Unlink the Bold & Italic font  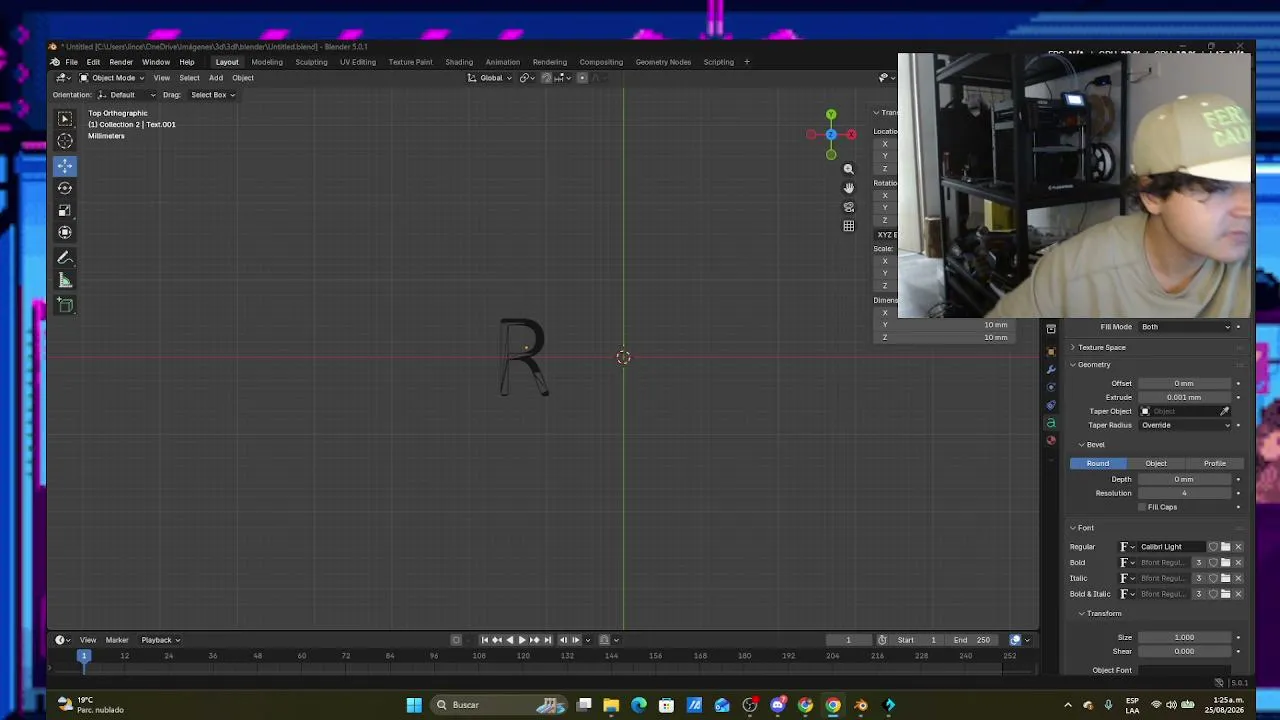click(1238, 594)
